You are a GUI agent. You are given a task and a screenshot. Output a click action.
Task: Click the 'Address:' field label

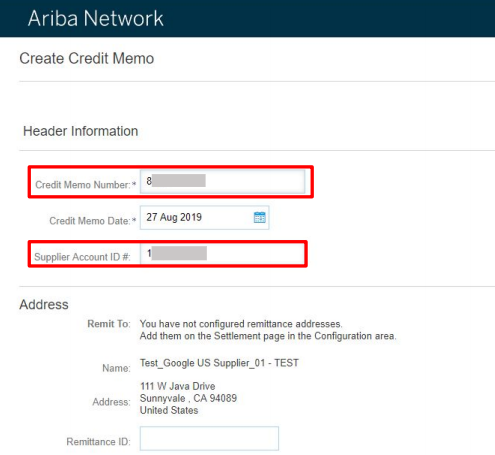111,402
